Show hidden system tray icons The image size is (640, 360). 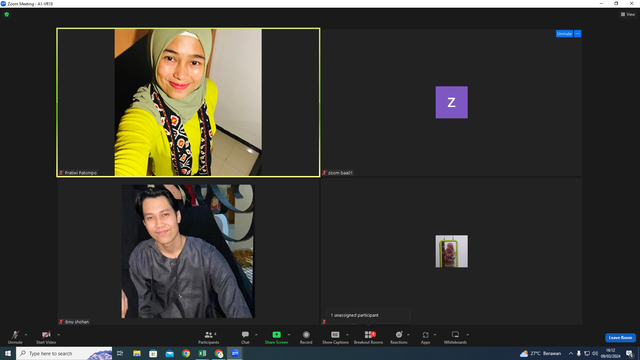click(x=571, y=353)
